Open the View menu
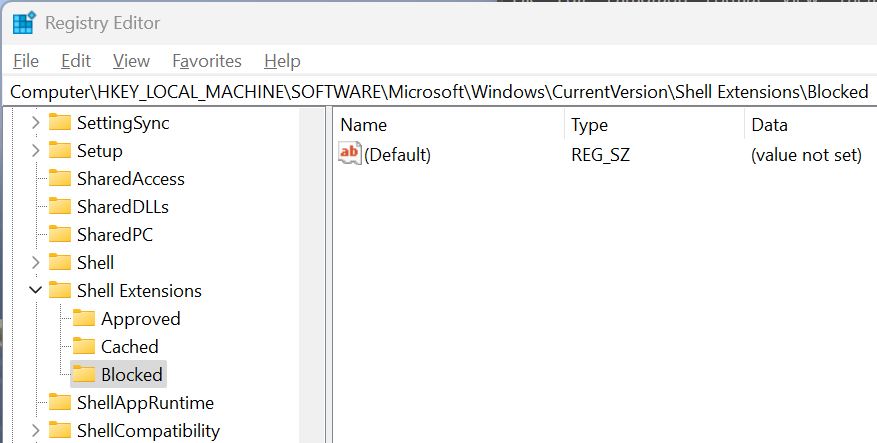 click(131, 60)
